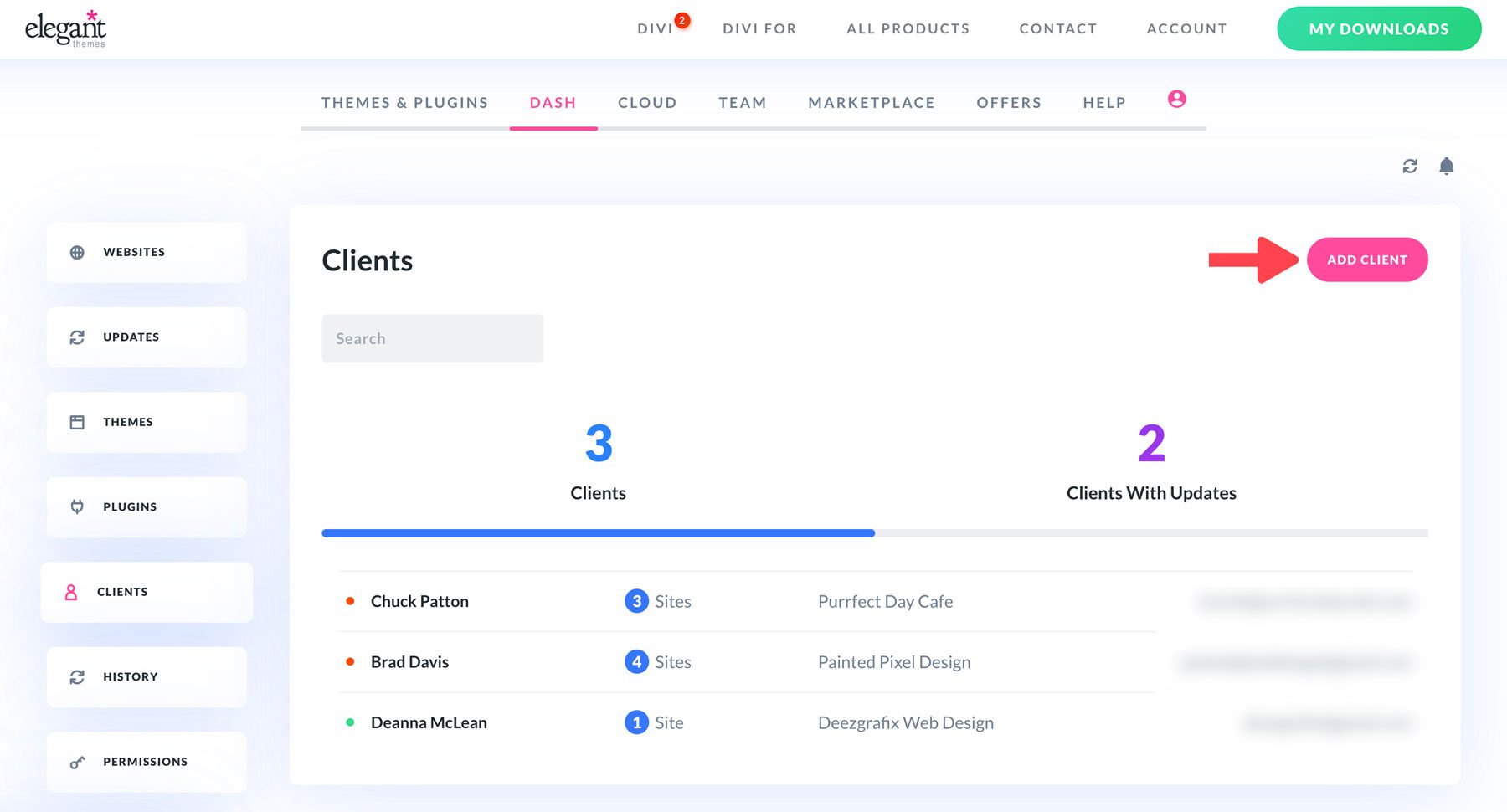1507x812 pixels.
Task: Click inside the client Search field
Action: (432, 338)
